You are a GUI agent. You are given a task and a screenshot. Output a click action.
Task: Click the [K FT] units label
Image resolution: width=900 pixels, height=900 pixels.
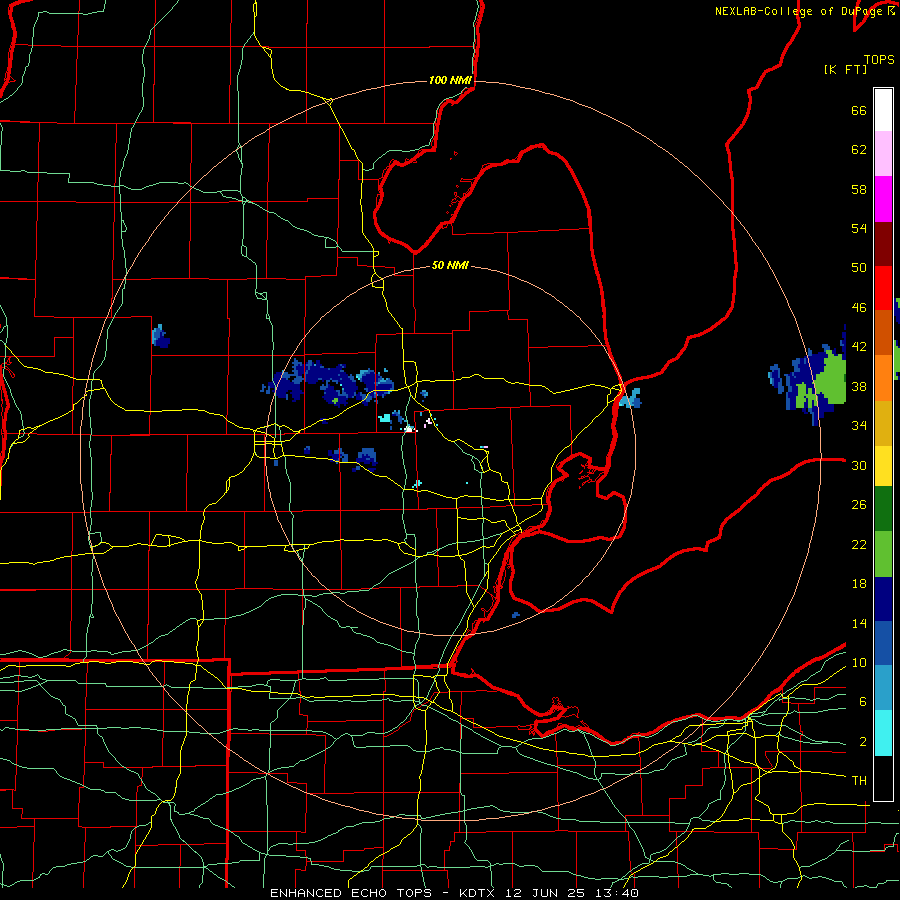(x=845, y=70)
